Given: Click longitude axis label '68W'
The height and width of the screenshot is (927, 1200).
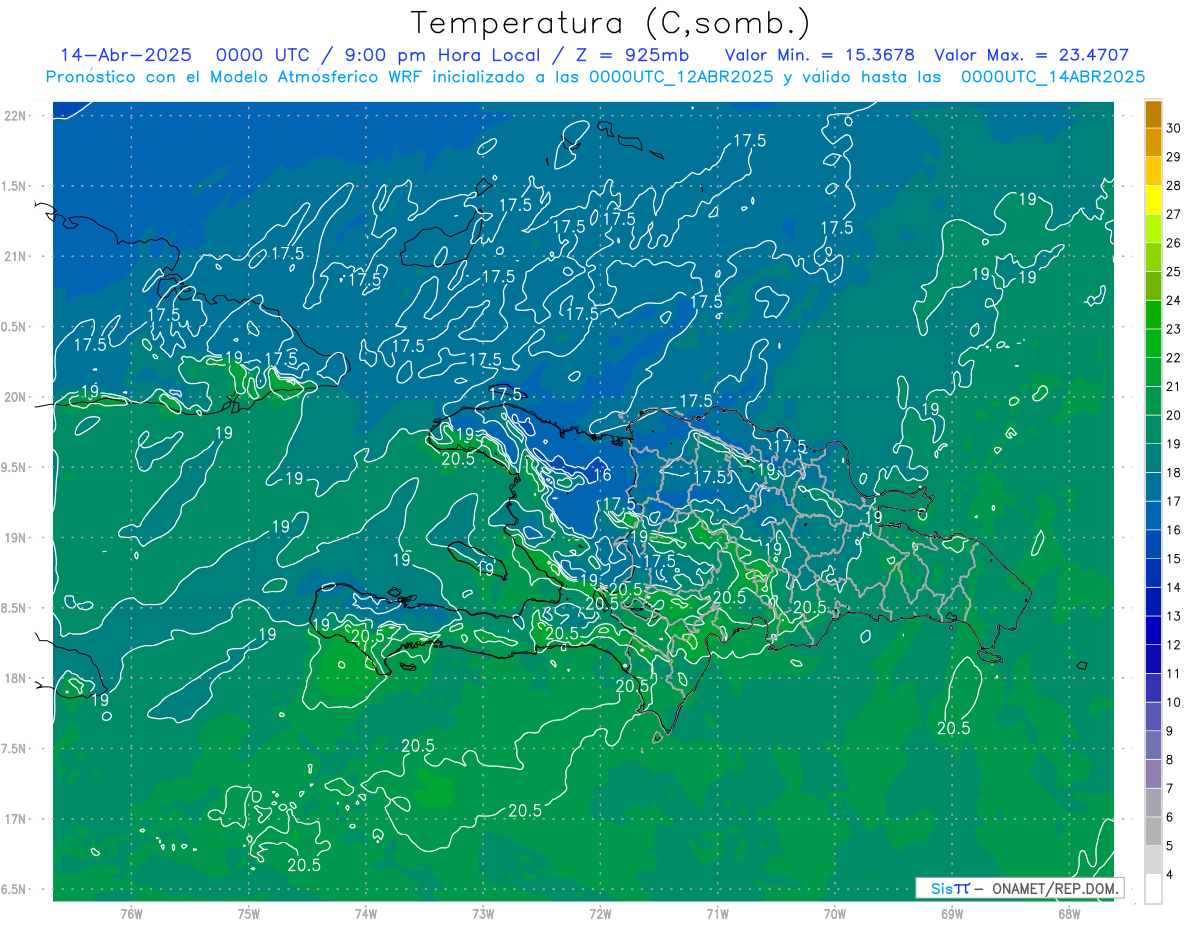Looking at the screenshot, I should click(1069, 914).
